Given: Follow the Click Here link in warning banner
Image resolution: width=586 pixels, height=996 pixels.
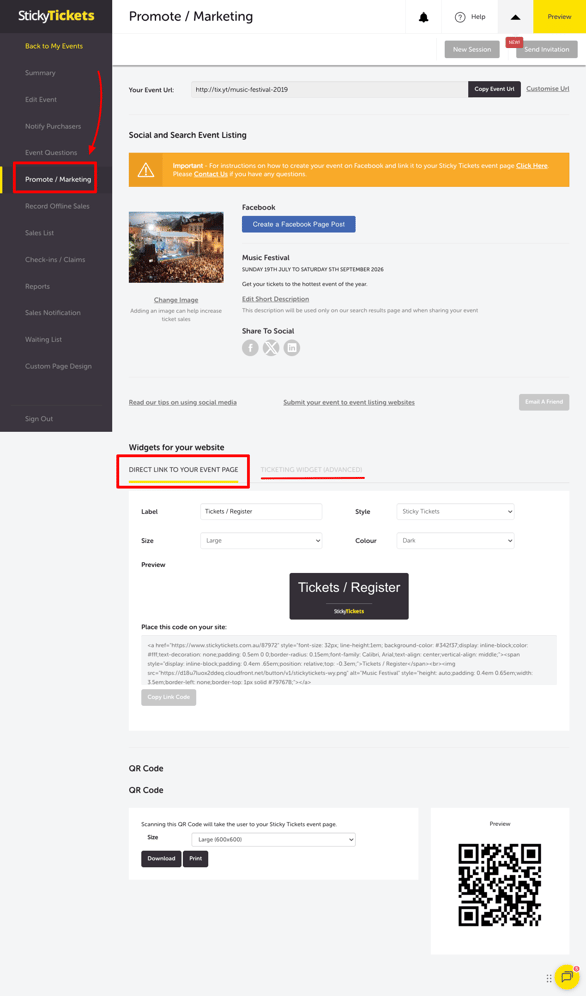Looking at the screenshot, I should 531,166.
